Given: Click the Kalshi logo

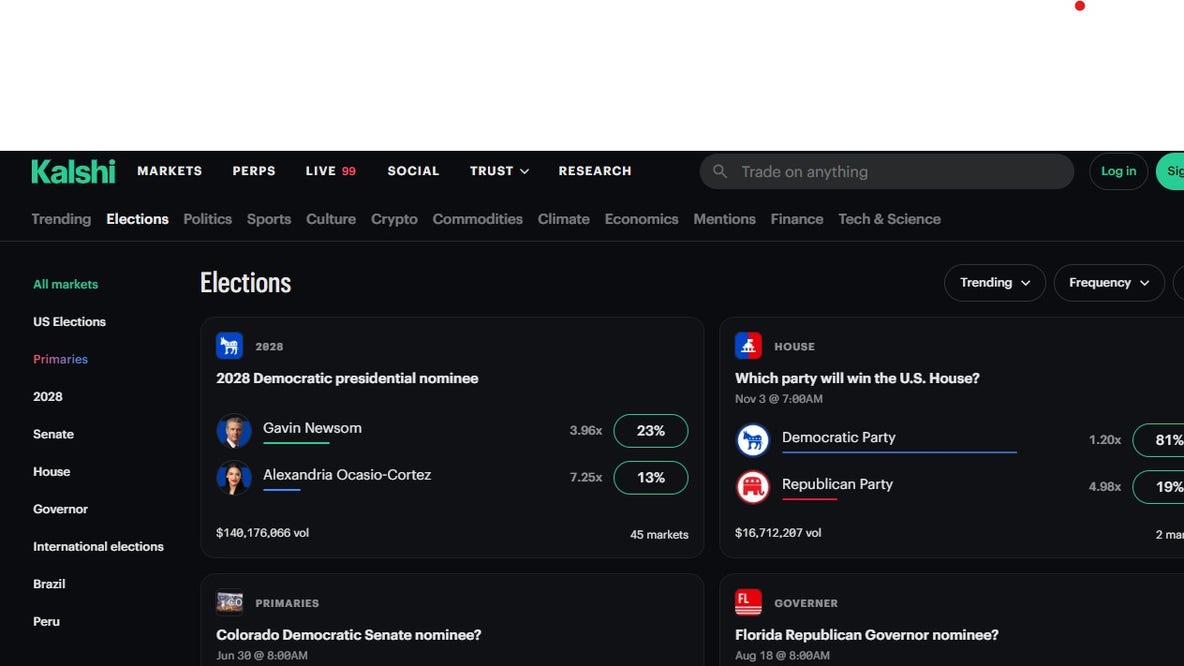Looking at the screenshot, I should click(x=73, y=171).
